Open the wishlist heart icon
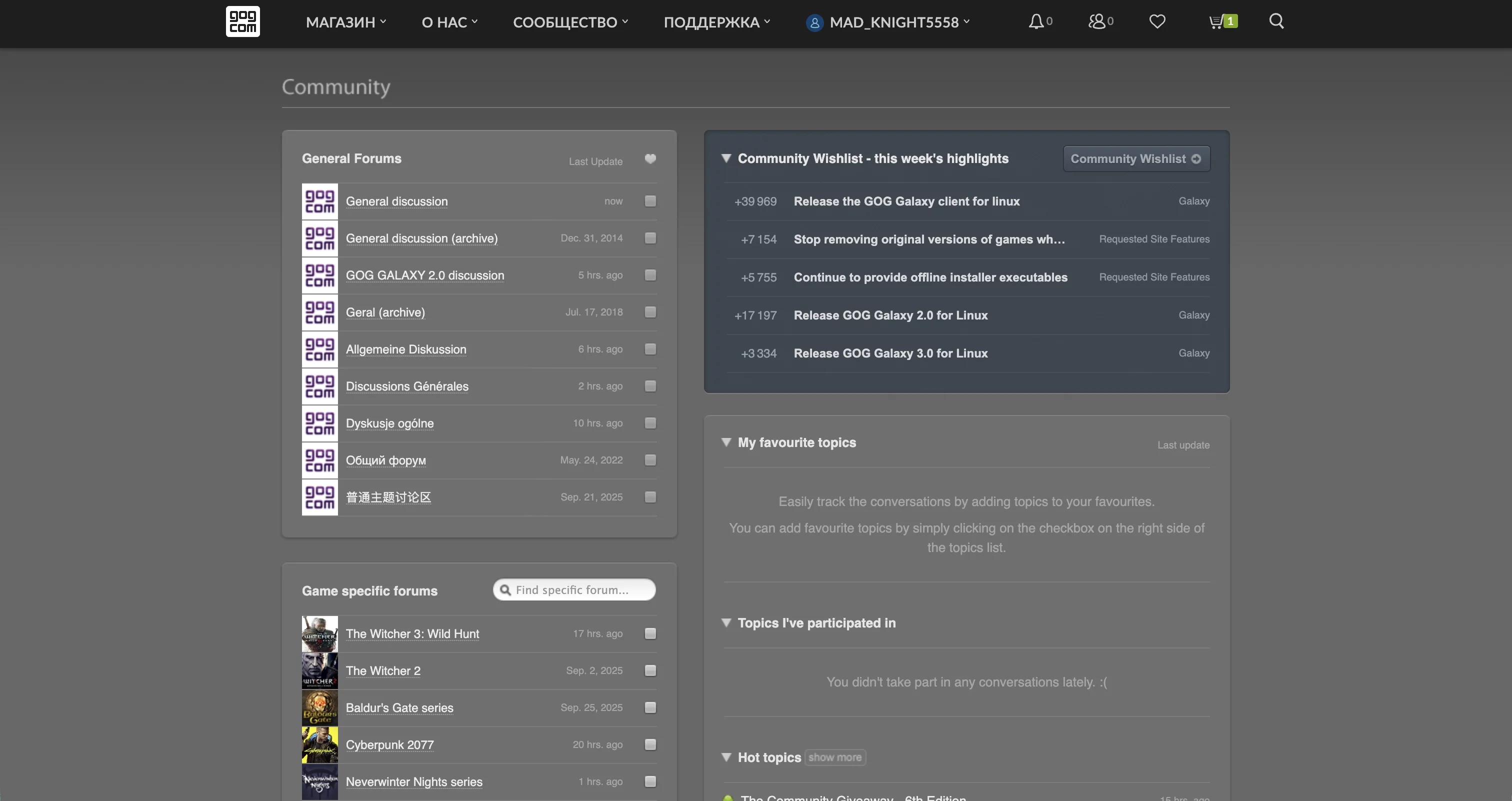Screen dimensions: 1512x801 click(1157, 21)
